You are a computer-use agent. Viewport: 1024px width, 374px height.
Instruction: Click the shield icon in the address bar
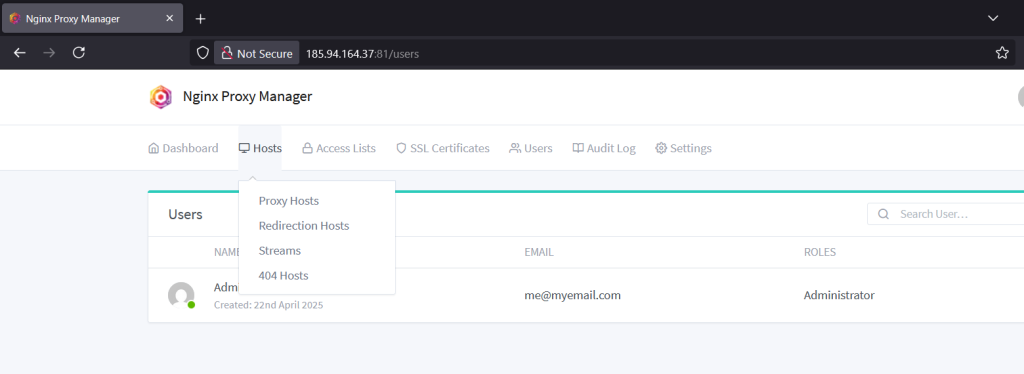pos(202,53)
